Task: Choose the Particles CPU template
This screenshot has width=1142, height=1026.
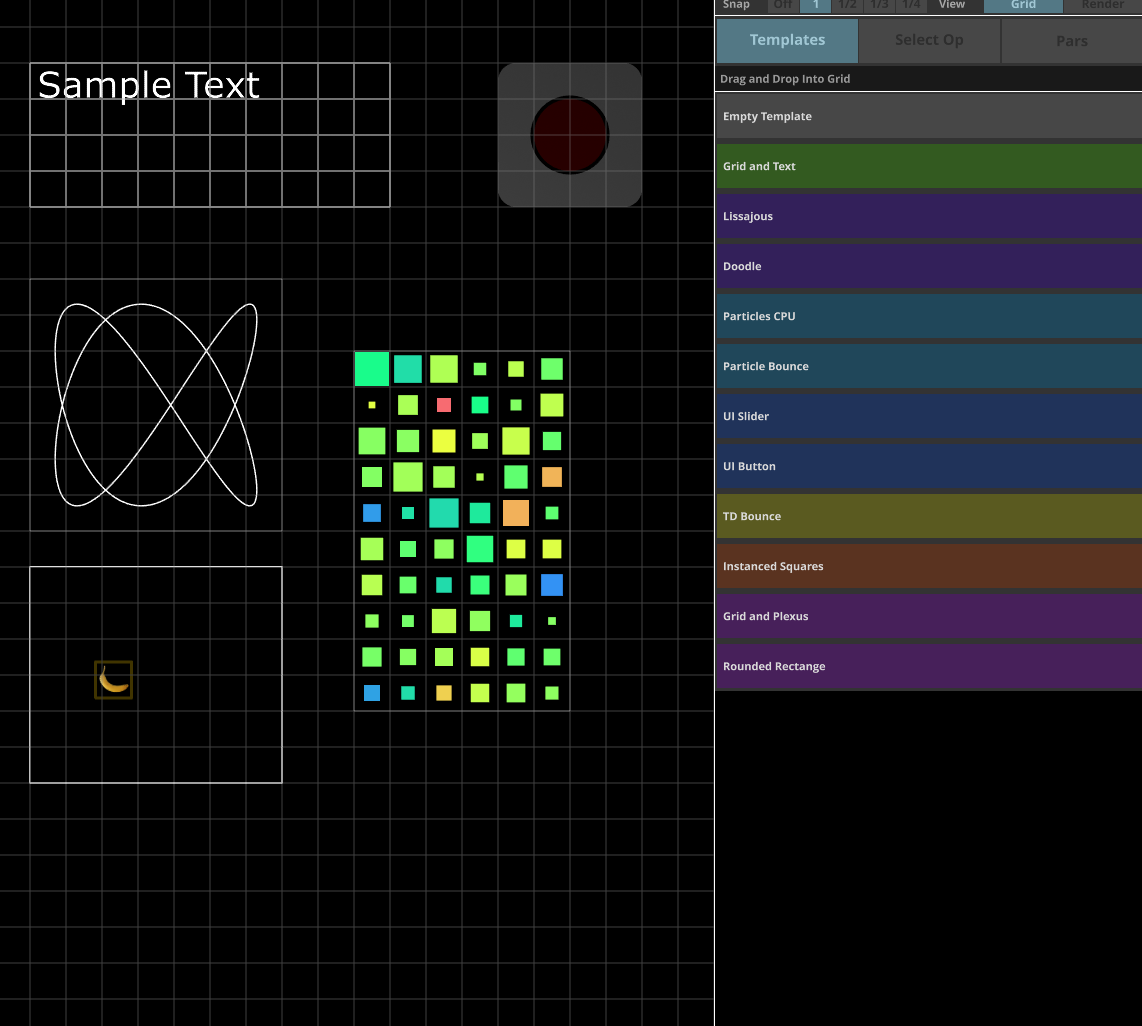Action: click(928, 316)
